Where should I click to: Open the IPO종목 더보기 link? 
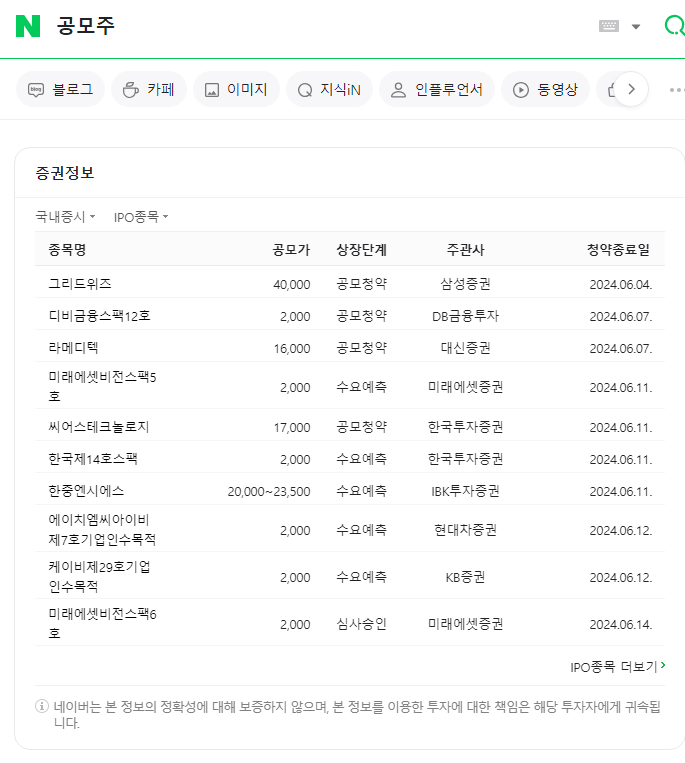coord(617,666)
